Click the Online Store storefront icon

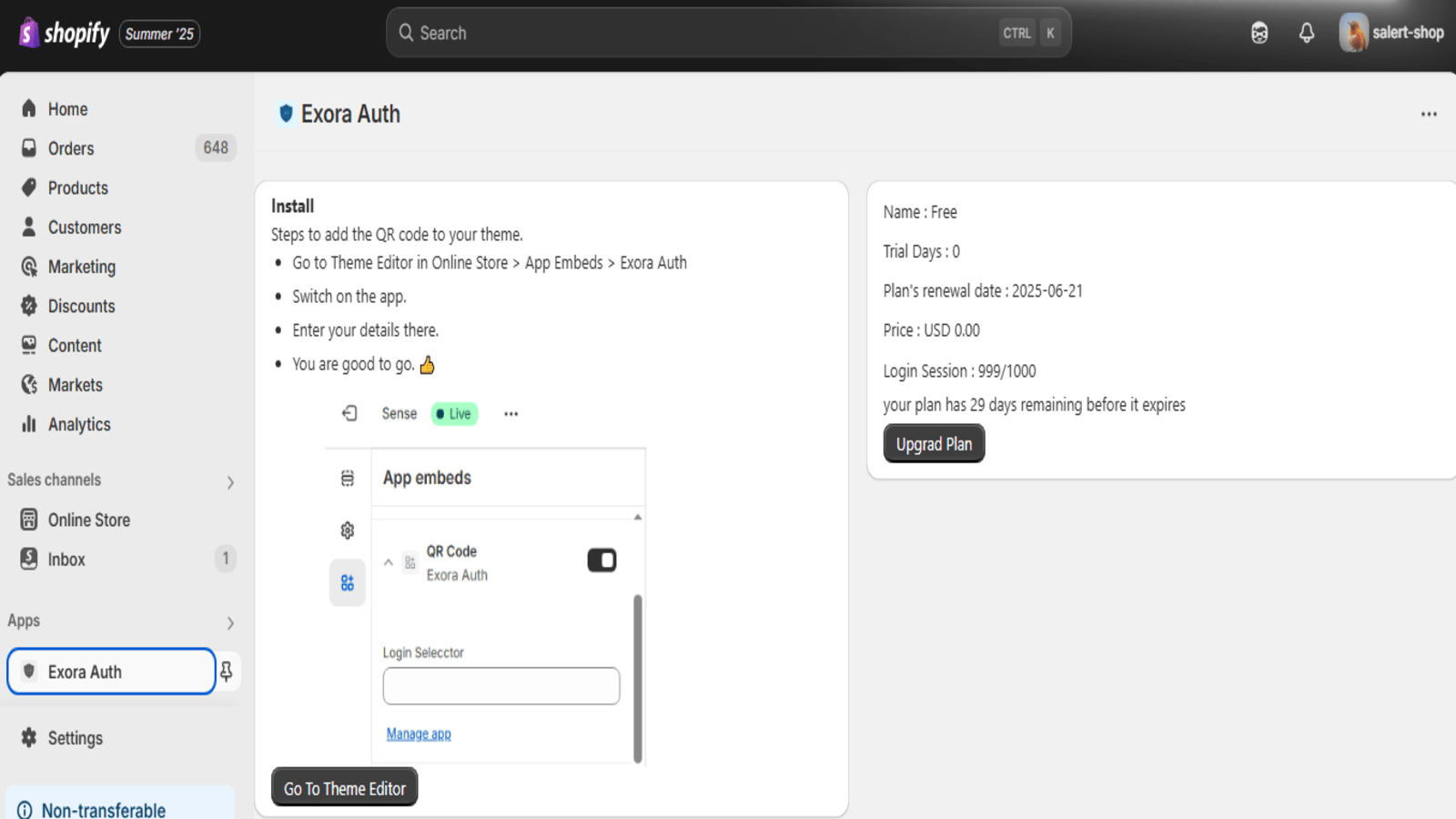[x=29, y=520]
